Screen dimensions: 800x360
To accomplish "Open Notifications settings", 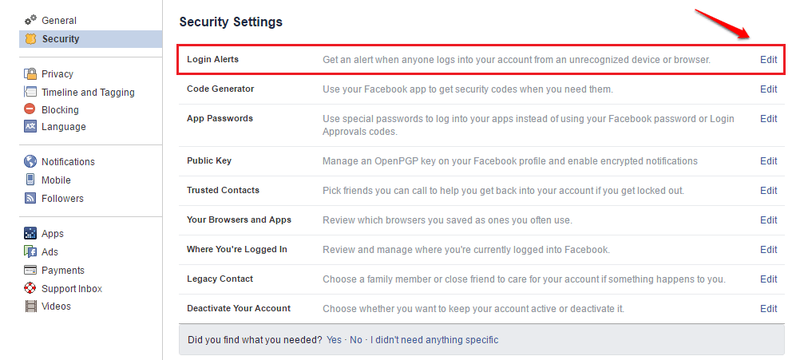I will (x=68, y=162).
